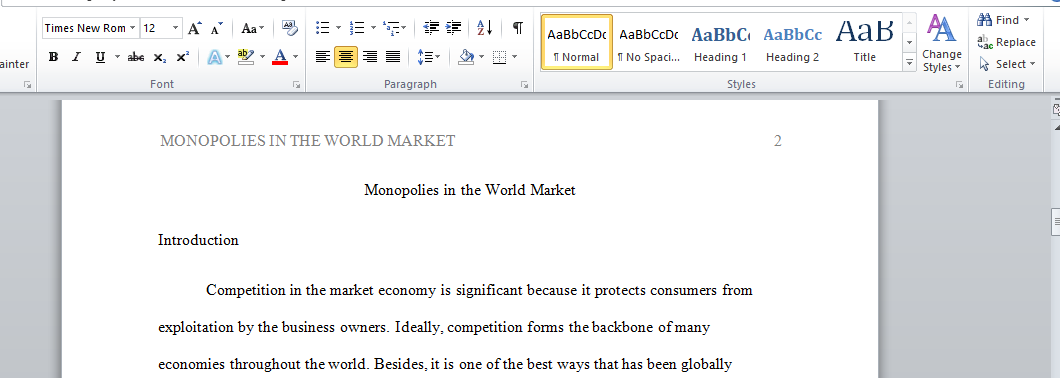The width and height of the screenshot is (1060, 378).
Task: Justify paragraph text
Action: pyautogui.click(x=393, y=57)
